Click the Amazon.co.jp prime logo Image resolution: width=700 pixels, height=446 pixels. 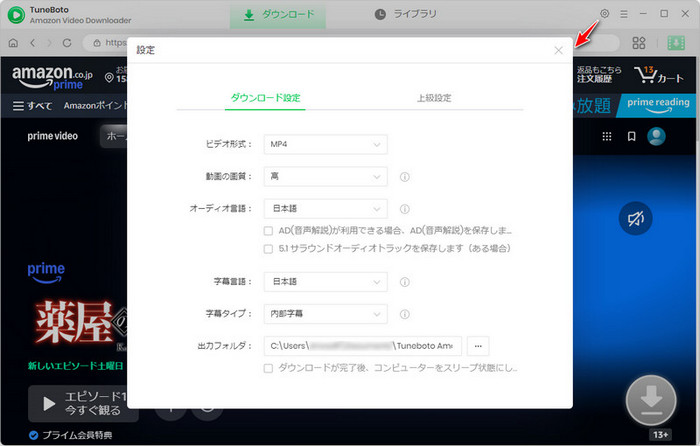52,77
